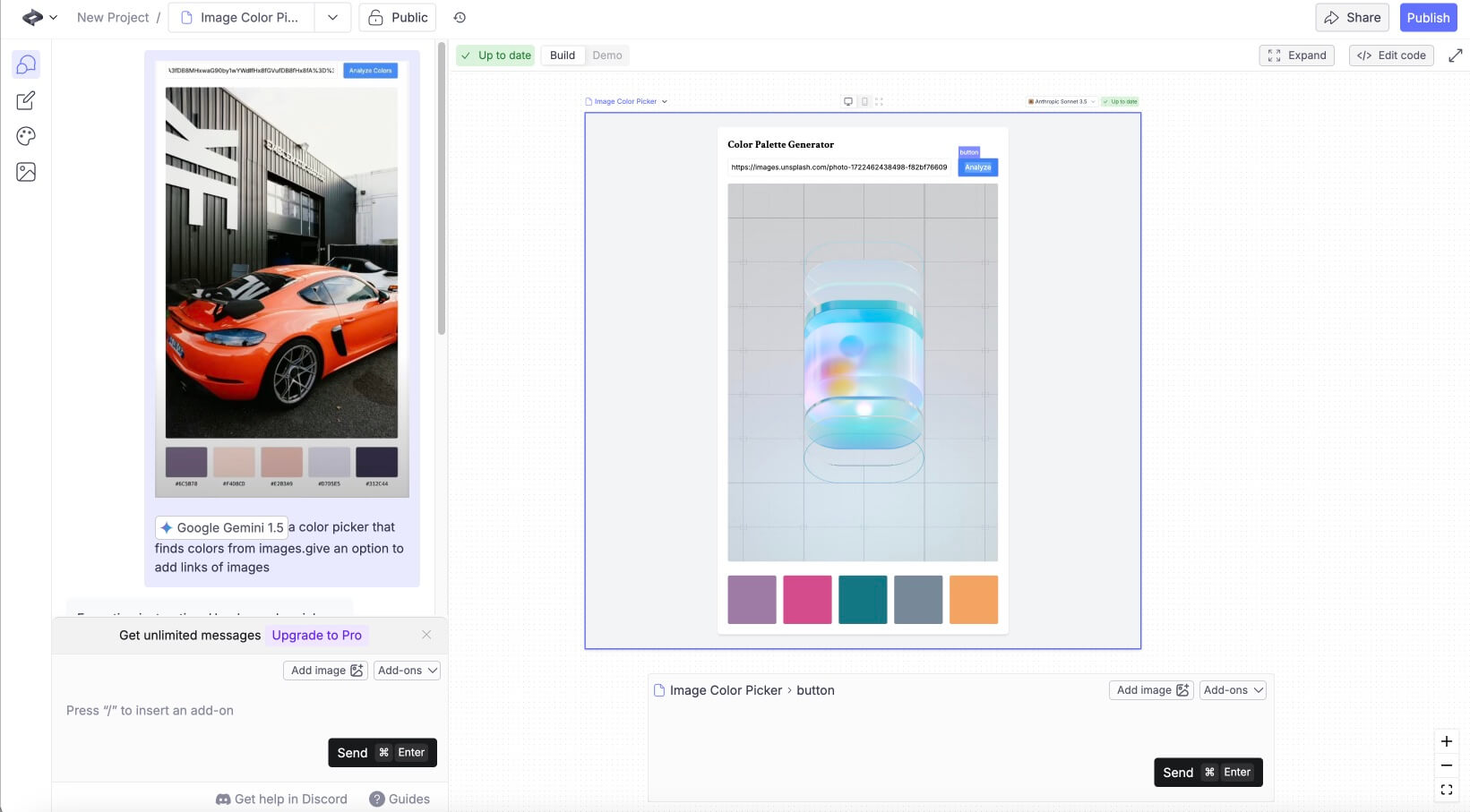
Task: Open version history clock icon
Action: point(460,17)
